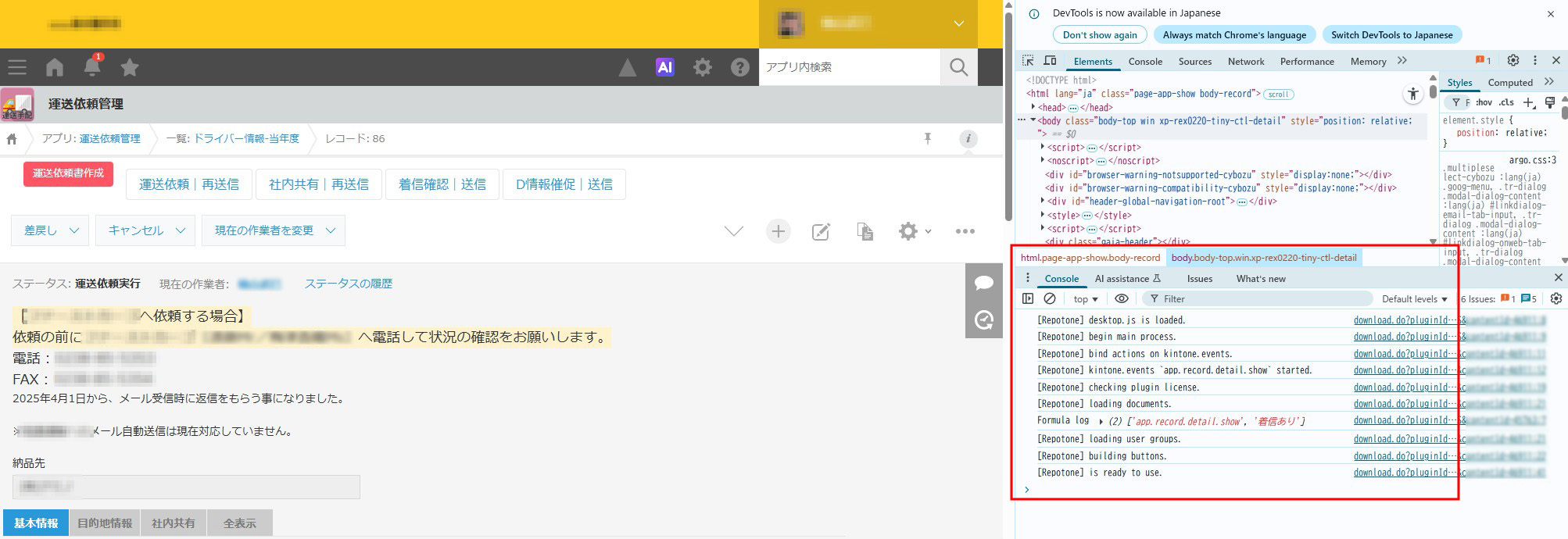Select the 目的地情報 tab
Screen dimensions: 1568x539
pyautogui.click(x=105, y=523)
